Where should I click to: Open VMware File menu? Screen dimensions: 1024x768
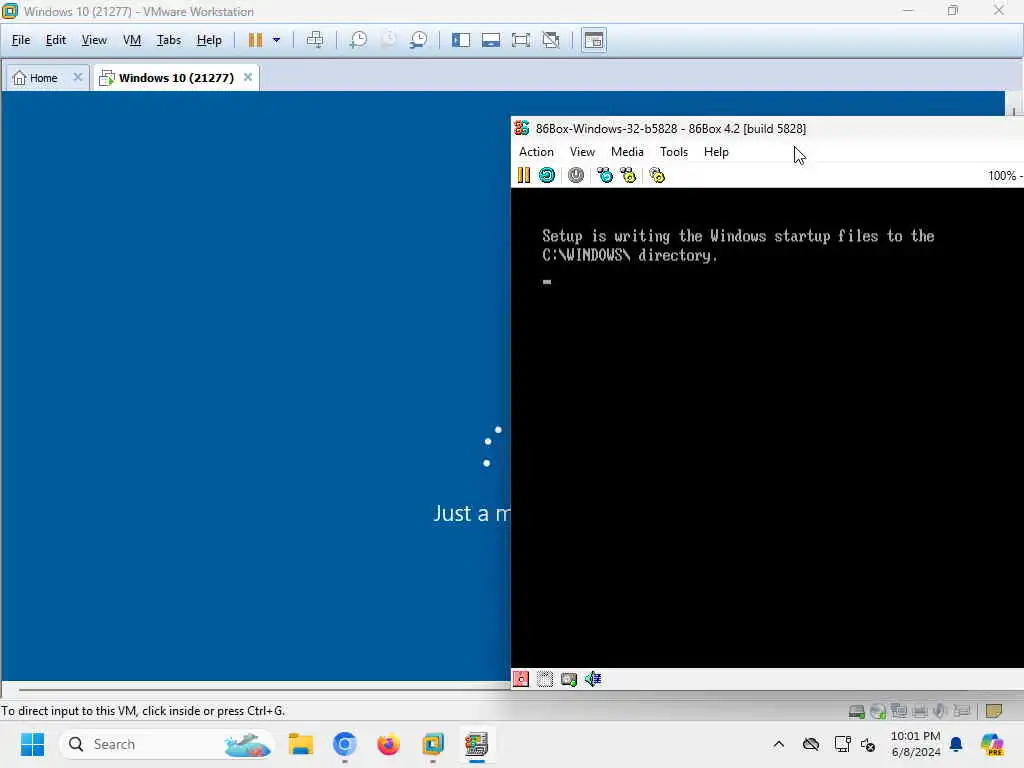tap(21, 40)
